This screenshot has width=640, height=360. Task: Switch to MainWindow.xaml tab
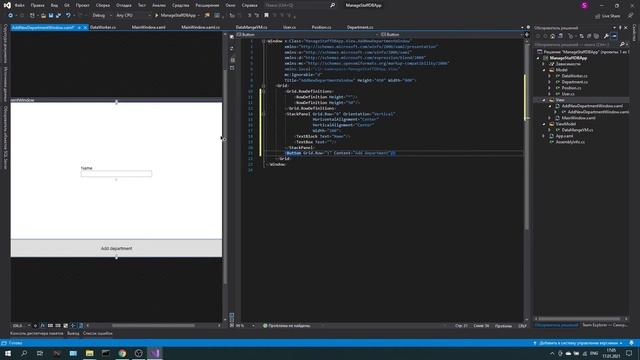(x=149, y=27)
